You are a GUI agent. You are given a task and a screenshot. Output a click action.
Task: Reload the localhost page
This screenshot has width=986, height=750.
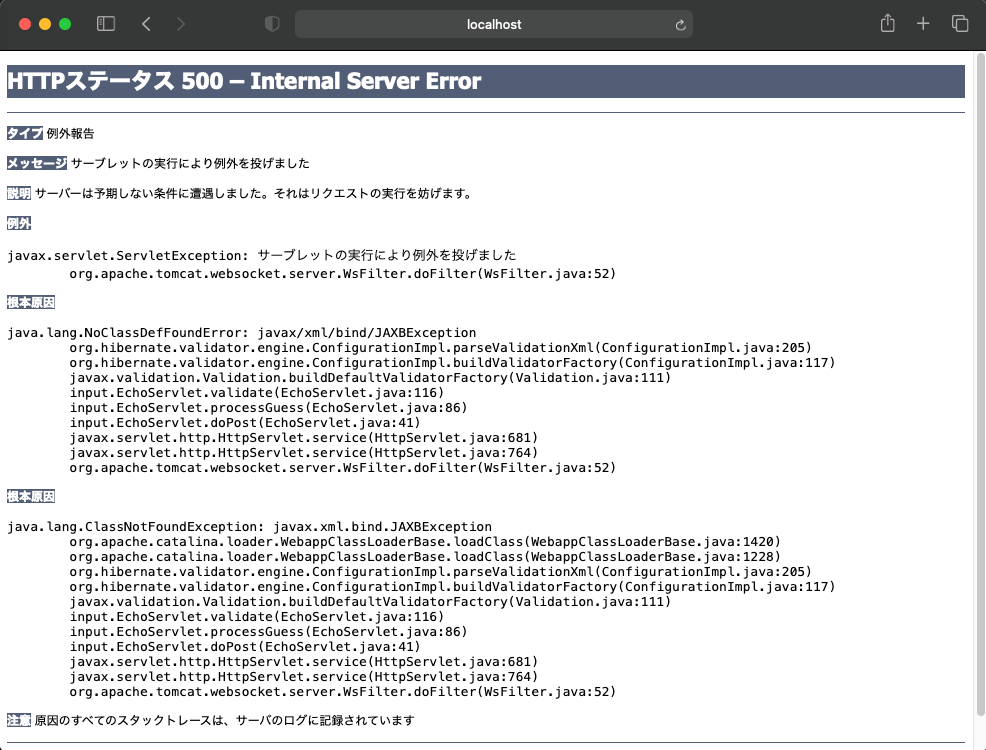pos(678,23)
